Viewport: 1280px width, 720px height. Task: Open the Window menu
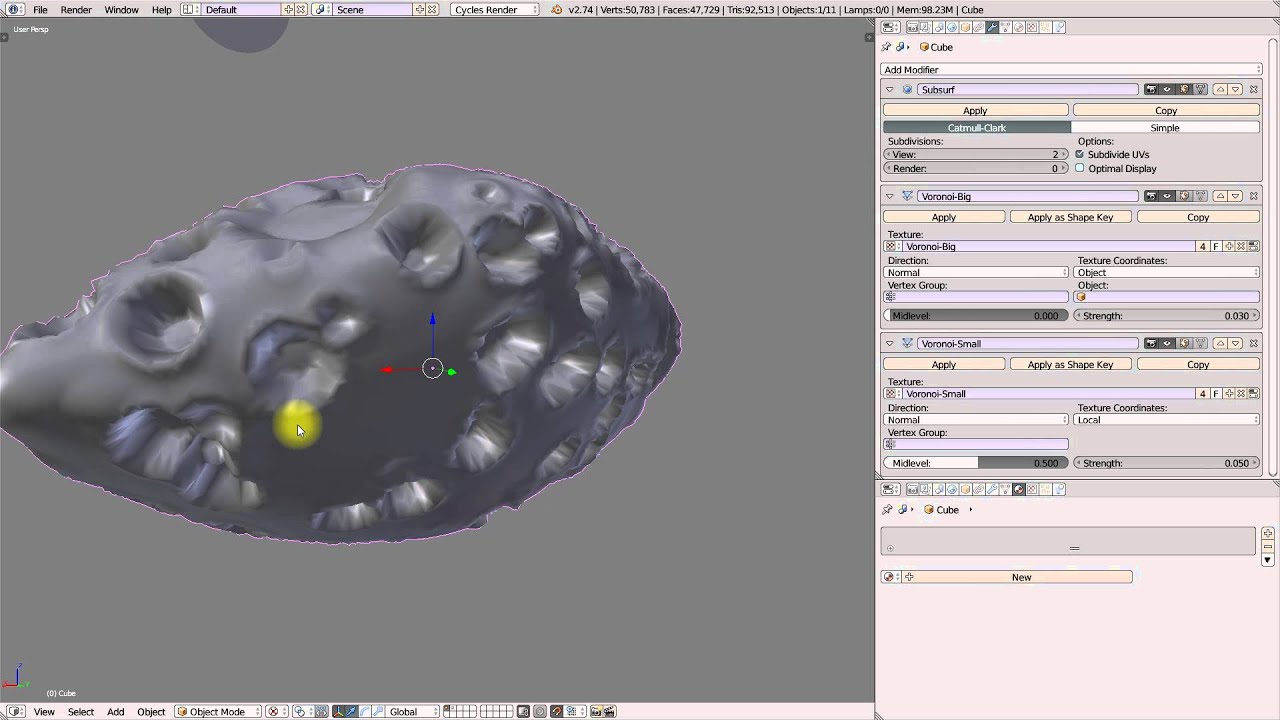pos(122,9)
